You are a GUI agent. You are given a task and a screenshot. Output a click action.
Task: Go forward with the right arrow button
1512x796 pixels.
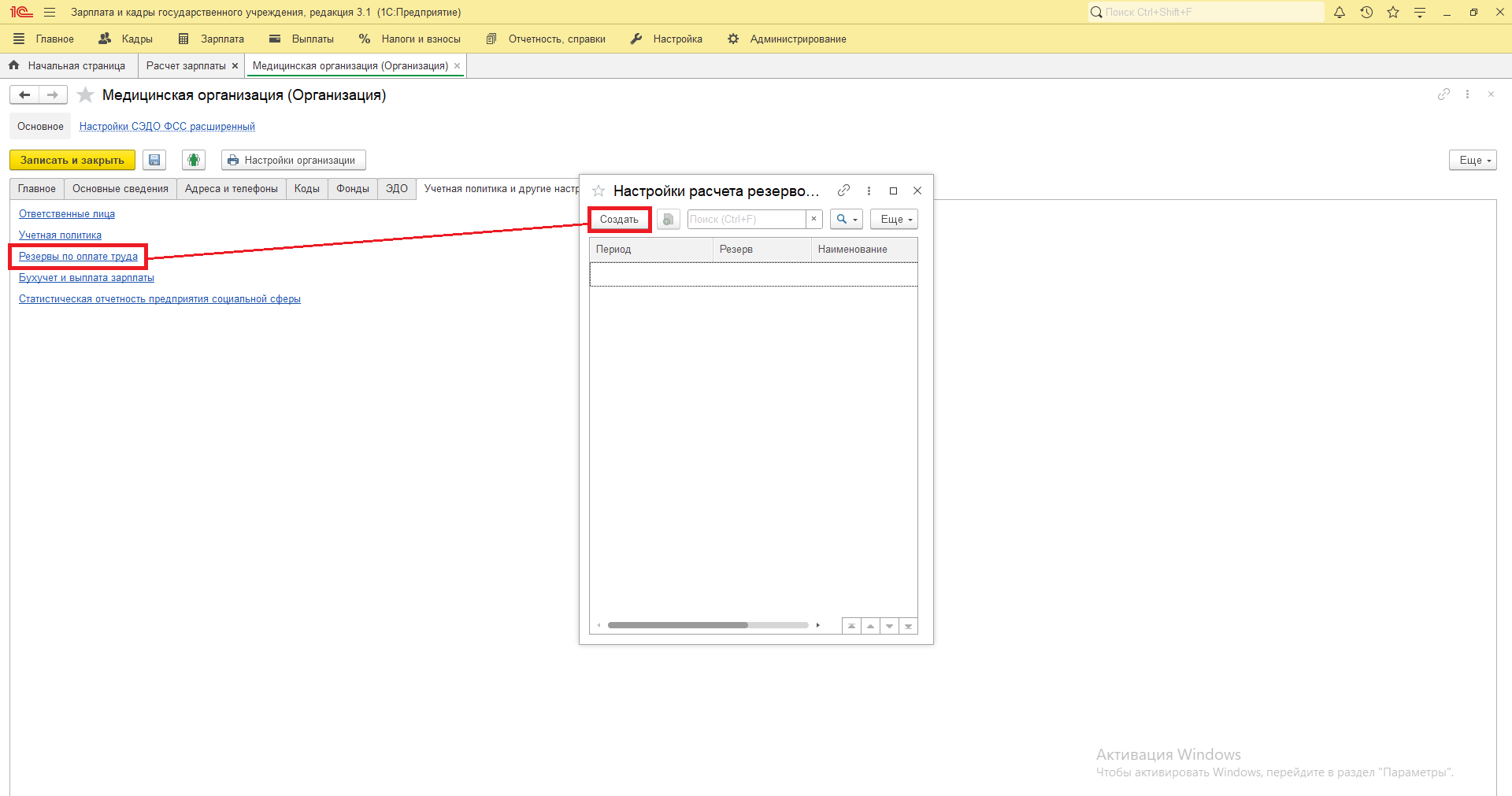(x=53, y=95)
